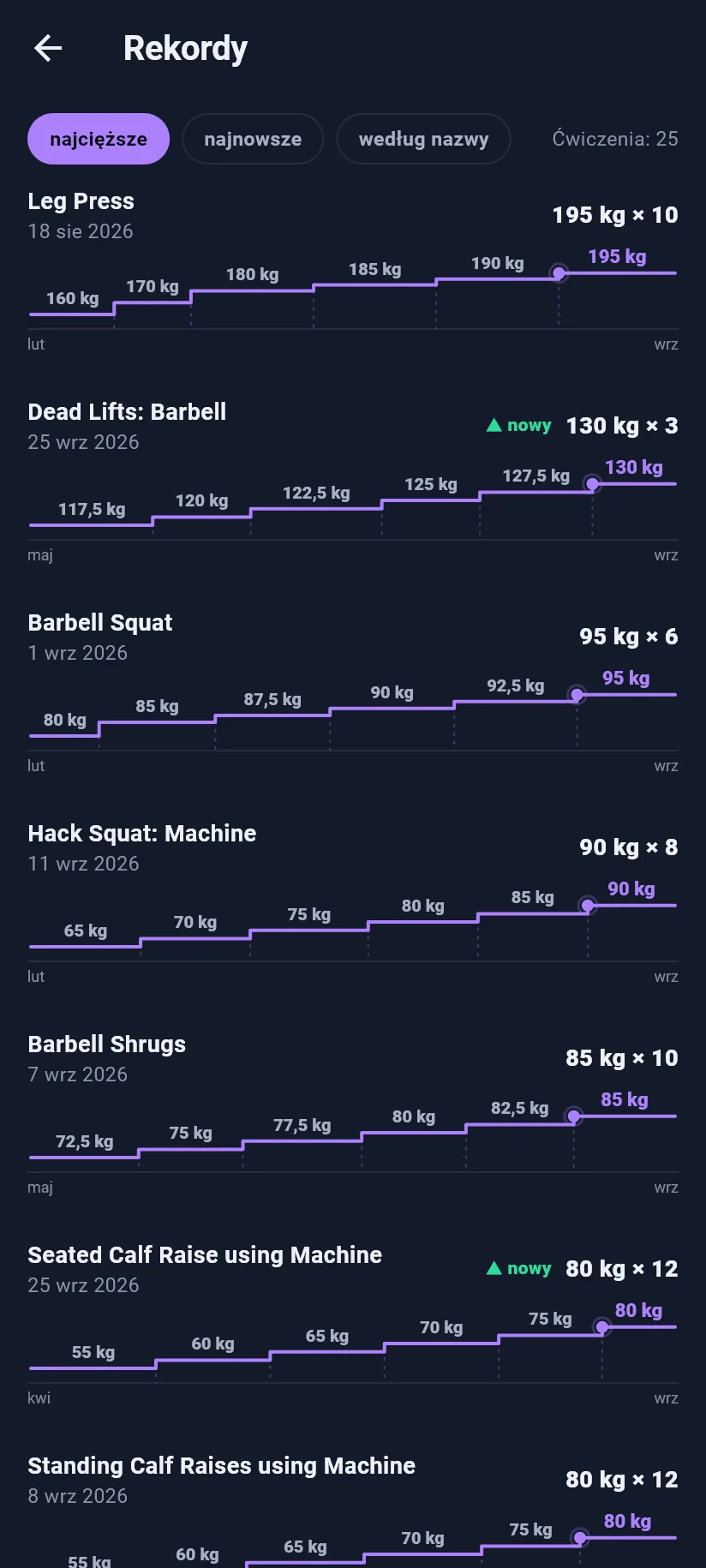The width and height of the screenshot is (706, 1568).
Task: Tap the nowy badge on Seated Calf Raise
Action: pos(519,1268)
